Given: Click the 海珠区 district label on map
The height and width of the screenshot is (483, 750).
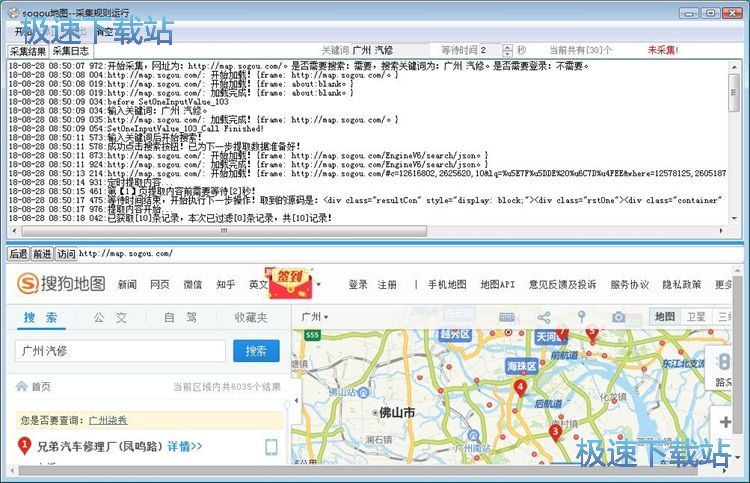Looking at the screenshot, I should point(521,366).
